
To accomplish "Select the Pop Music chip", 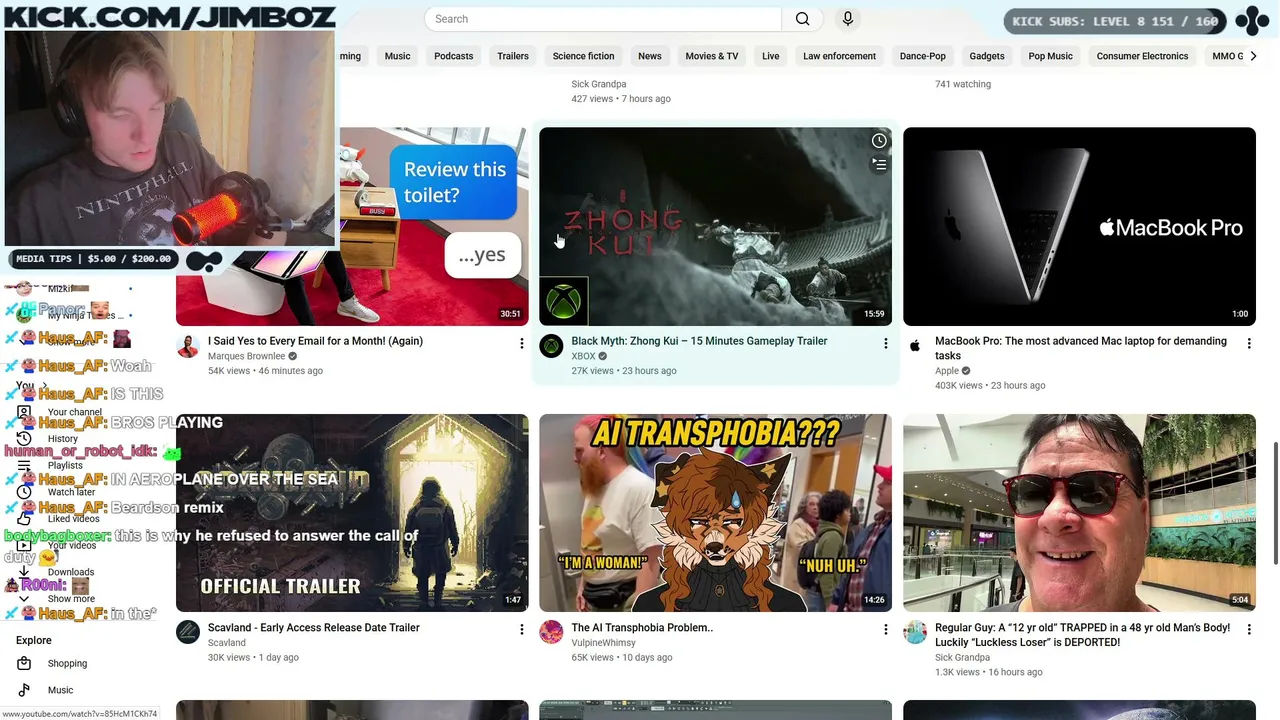I will point(1050,56).
